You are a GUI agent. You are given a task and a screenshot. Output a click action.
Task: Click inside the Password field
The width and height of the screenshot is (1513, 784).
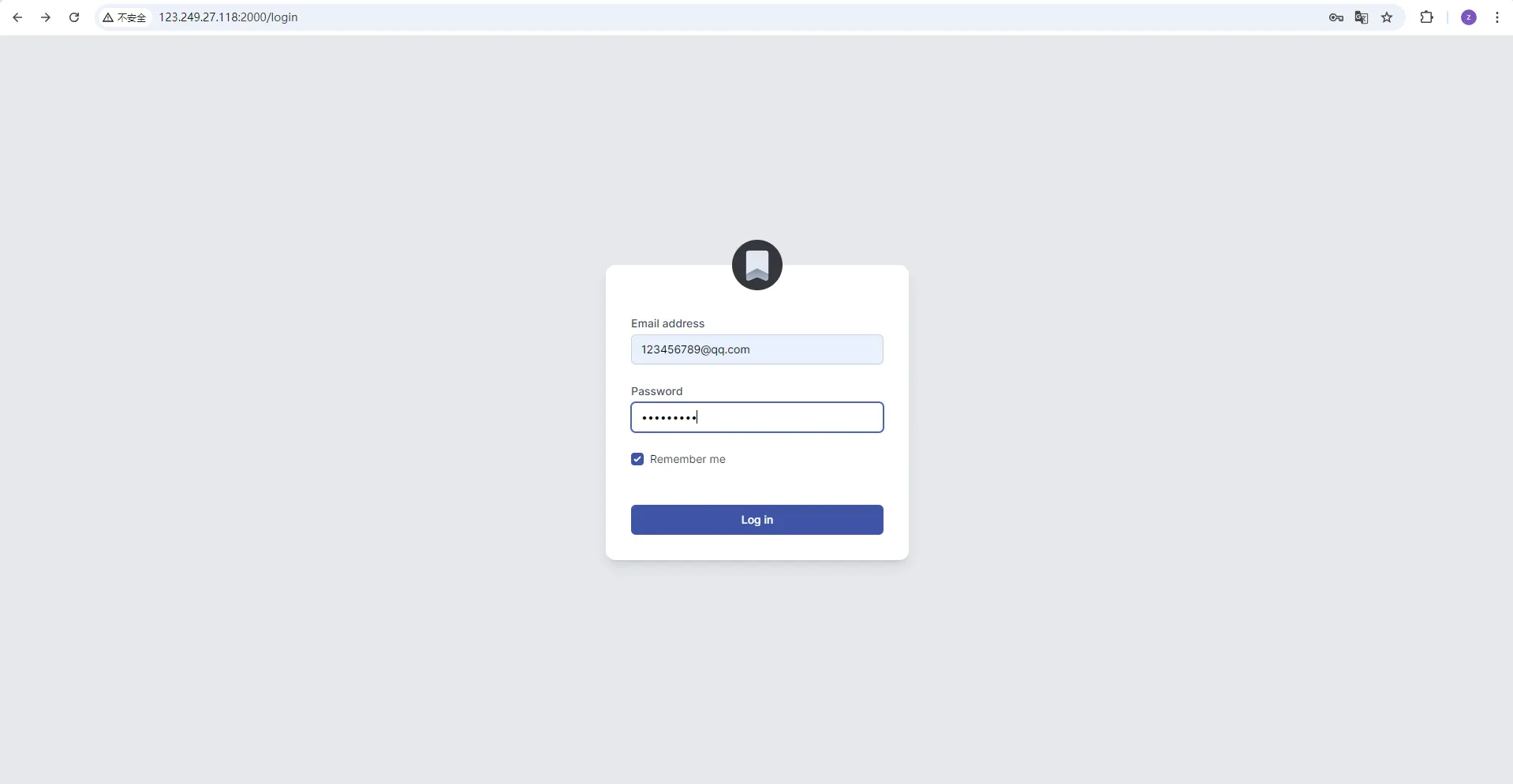pyautogui.click(x=757, y=417)
